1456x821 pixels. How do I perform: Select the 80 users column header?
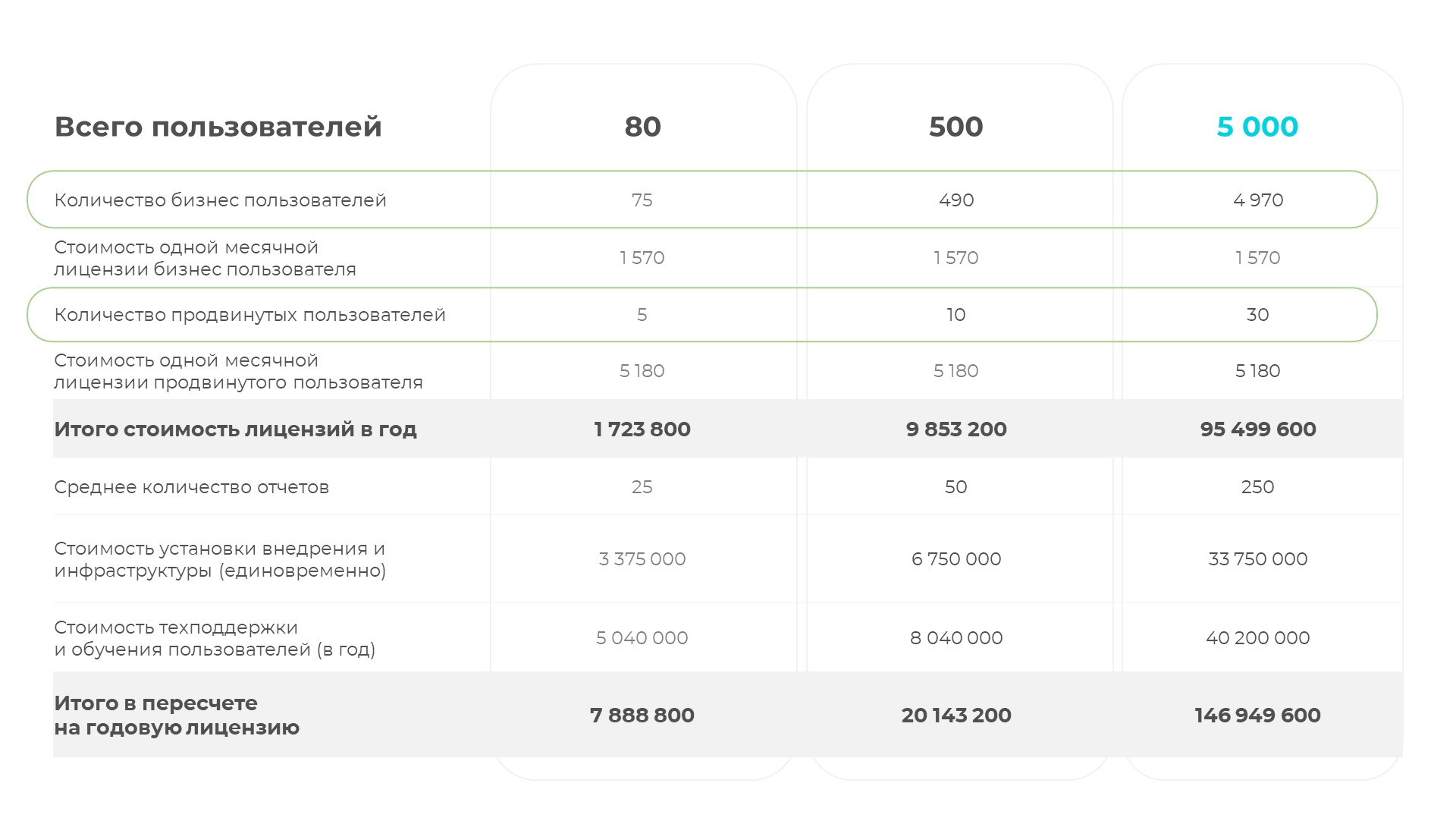pyautogui.click(x=642, y=127)
